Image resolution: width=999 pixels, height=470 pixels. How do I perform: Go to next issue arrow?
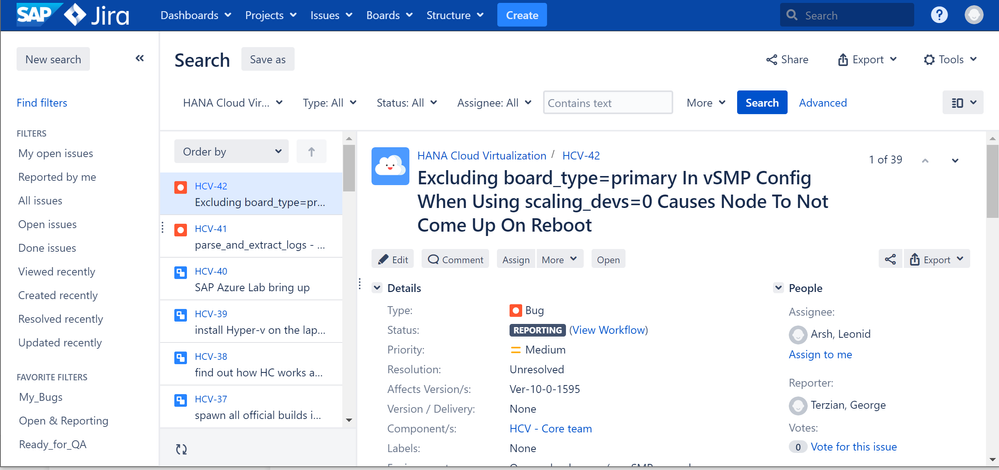coord(955,160)
